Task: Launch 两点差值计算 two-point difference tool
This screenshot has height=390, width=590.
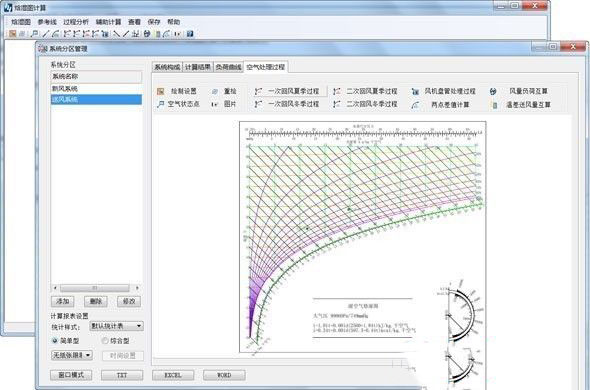Action: click(415, 105)
